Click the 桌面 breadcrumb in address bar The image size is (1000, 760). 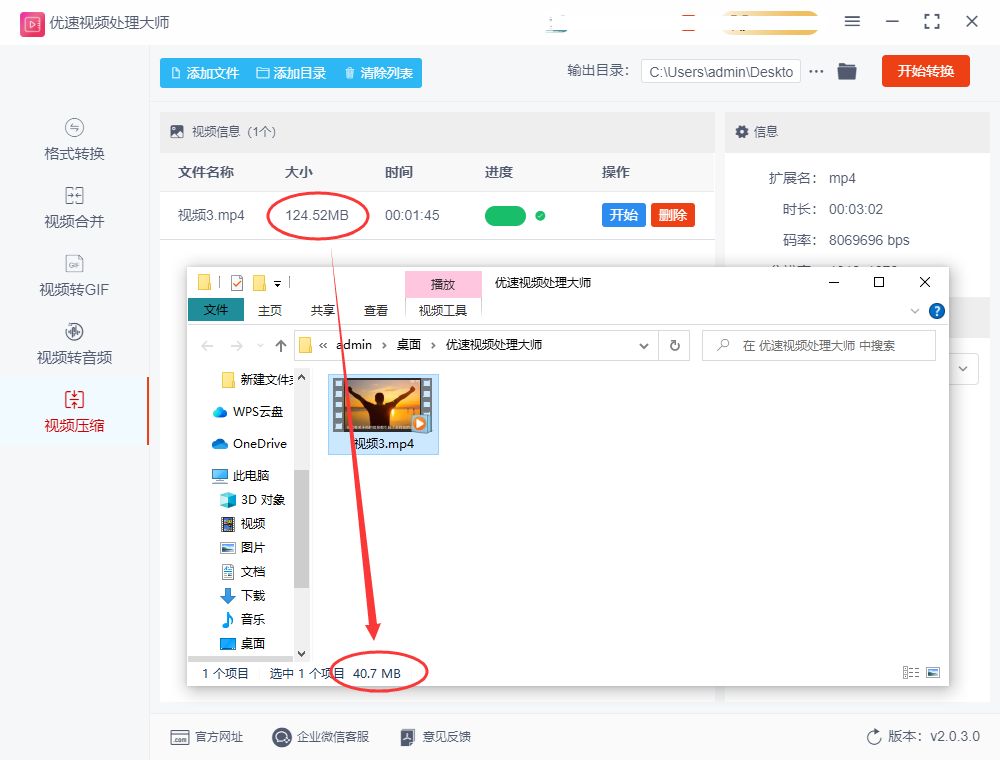click(409, 345)
